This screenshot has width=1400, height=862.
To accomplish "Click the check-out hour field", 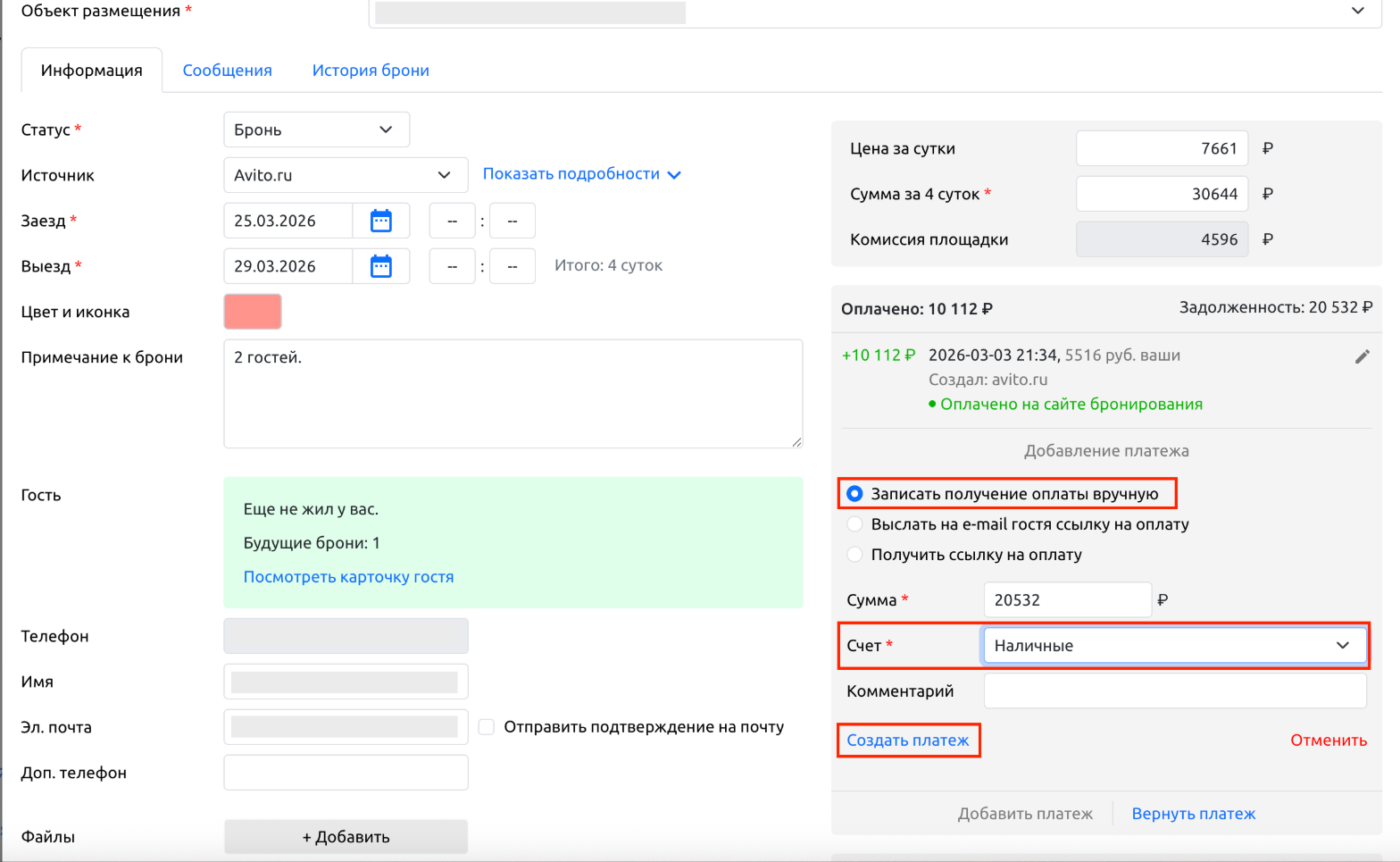I will click(x=452, y=266).
